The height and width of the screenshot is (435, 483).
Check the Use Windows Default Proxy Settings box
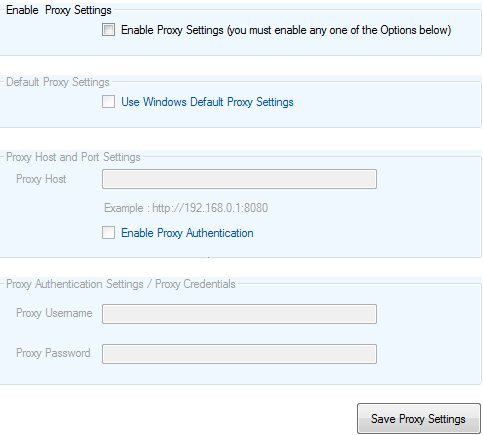[108, 102]
